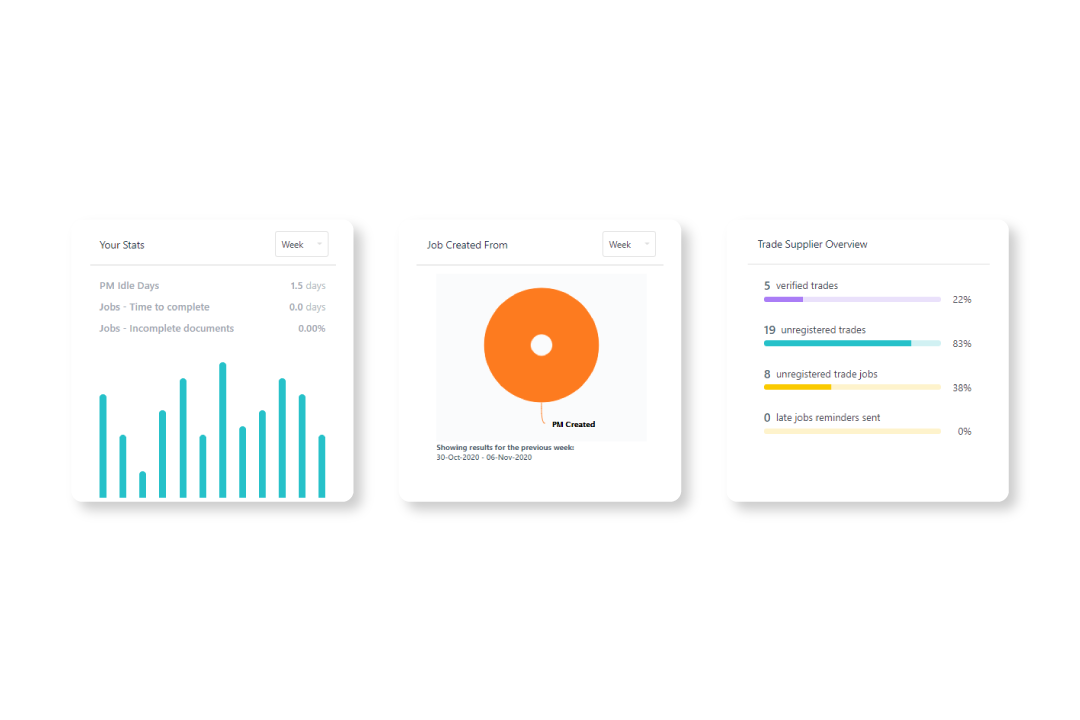Click the white center of the donut chart
The height and width of the screenshot is (720, 1080).
(x=541, y=345)
